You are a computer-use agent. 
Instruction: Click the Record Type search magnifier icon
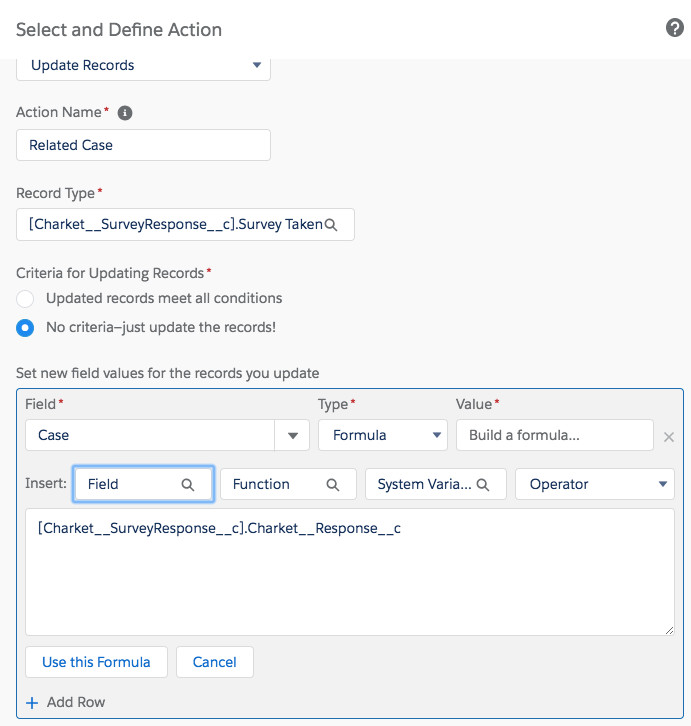pyautogui.click(x=333, y=225)
